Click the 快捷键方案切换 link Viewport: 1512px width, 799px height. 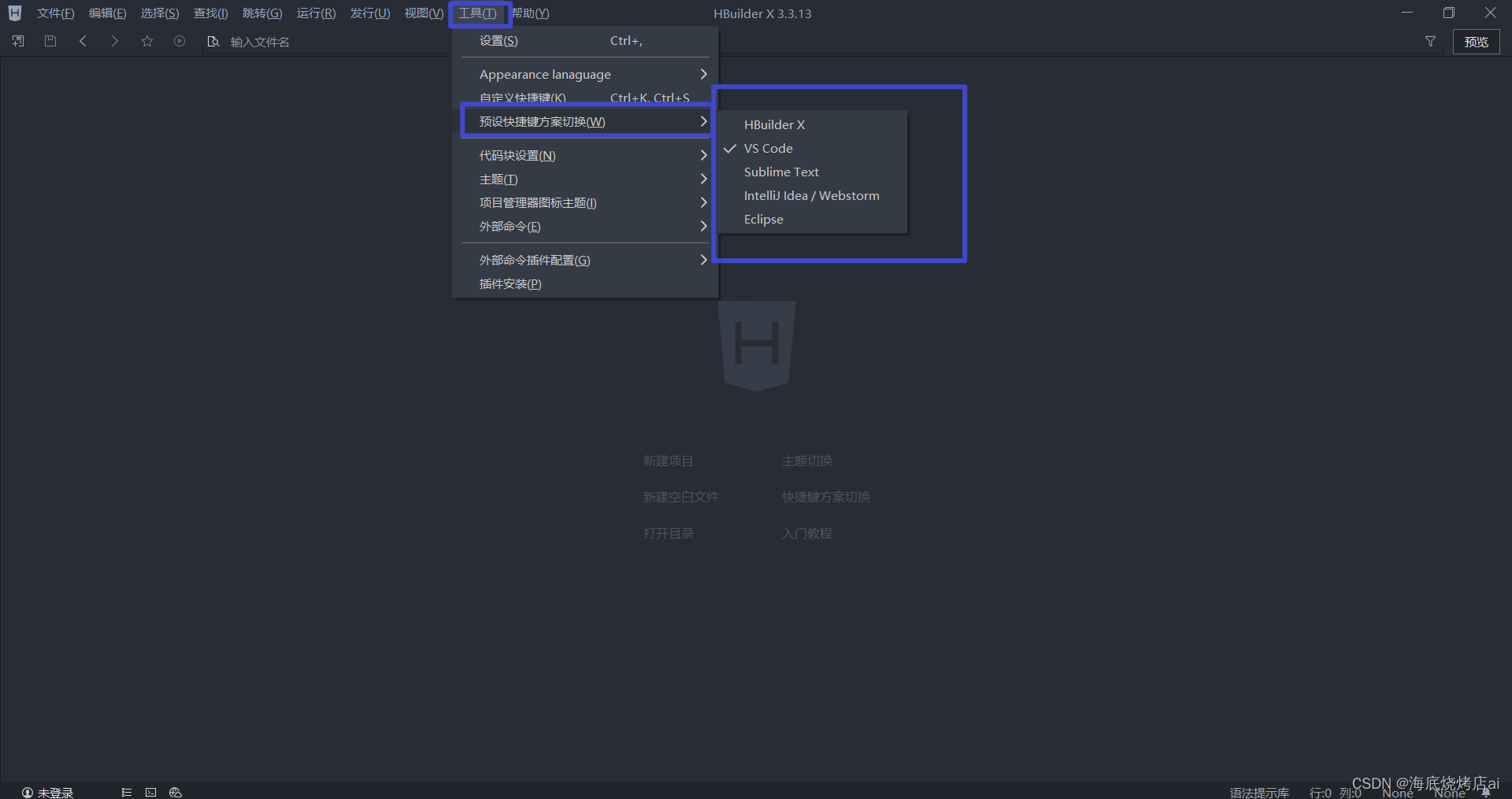click(826, 497)
